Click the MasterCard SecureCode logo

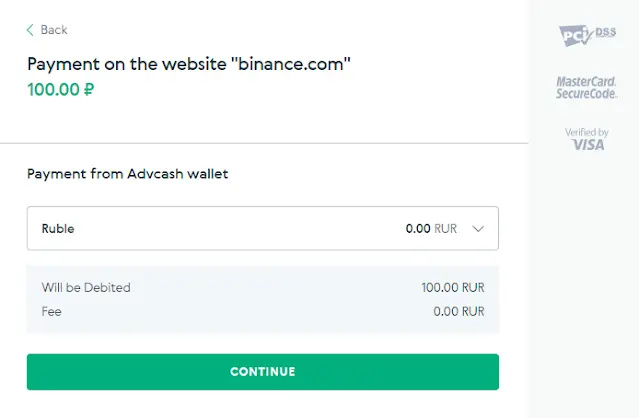[586, 87]
